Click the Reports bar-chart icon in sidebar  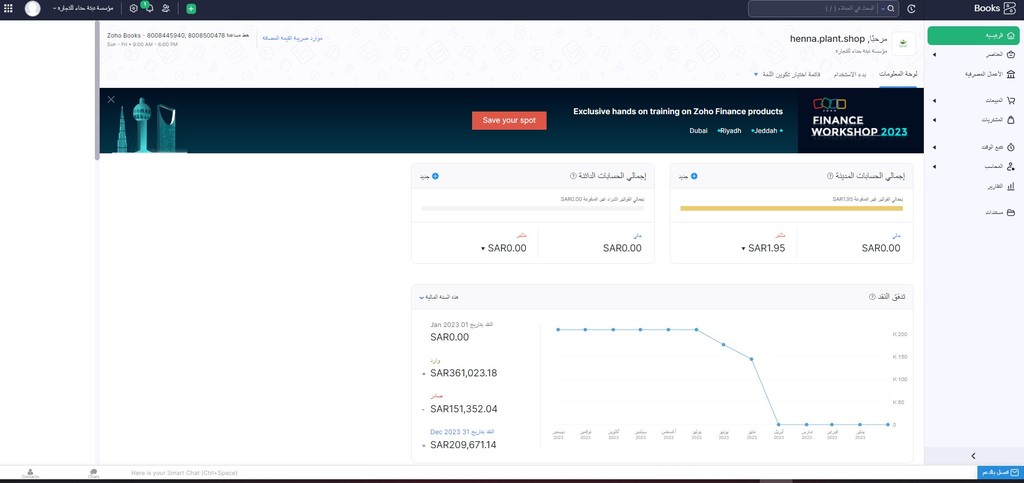(x=1011, y=186)
